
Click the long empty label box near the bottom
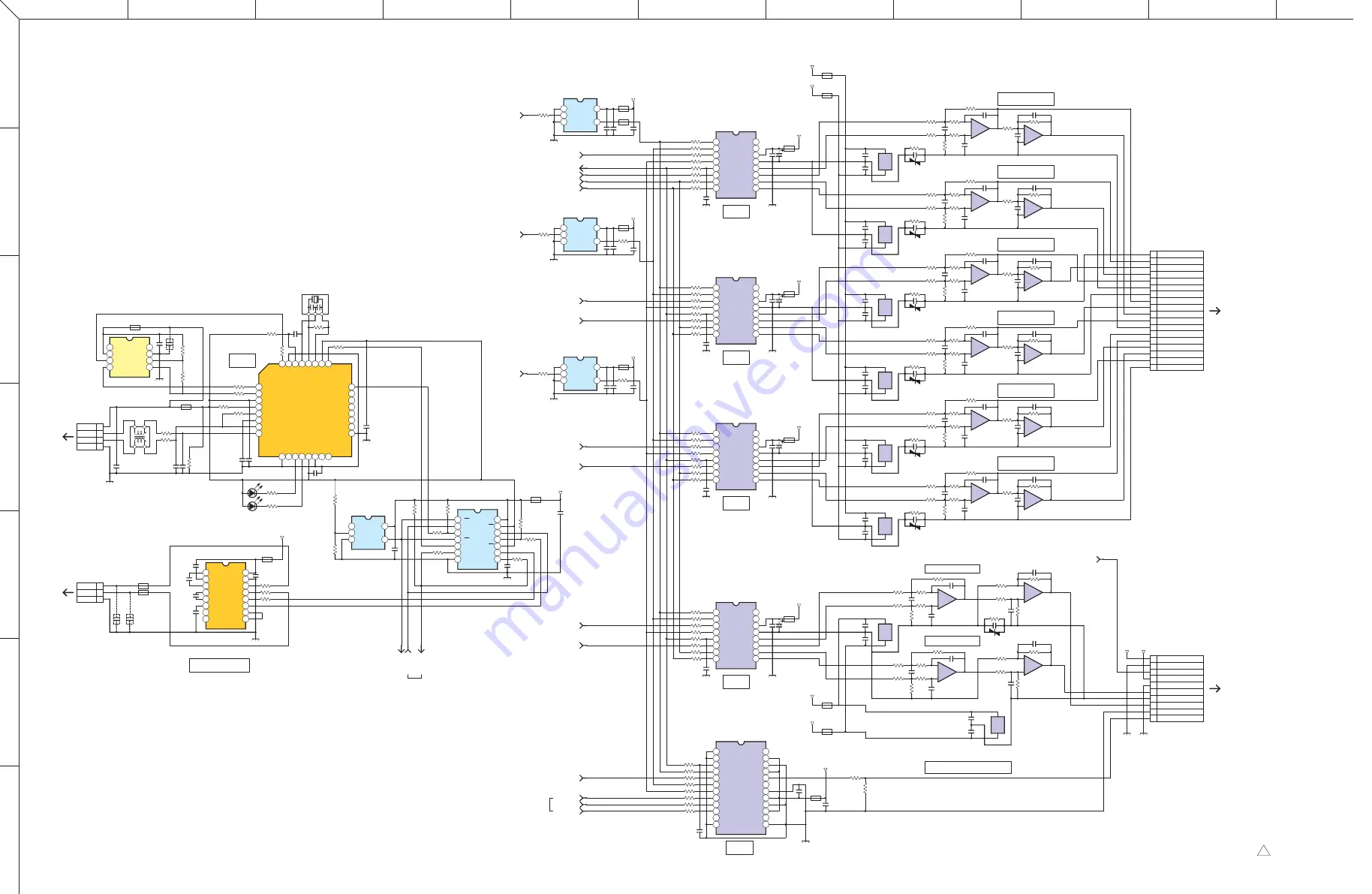(968, 767)
